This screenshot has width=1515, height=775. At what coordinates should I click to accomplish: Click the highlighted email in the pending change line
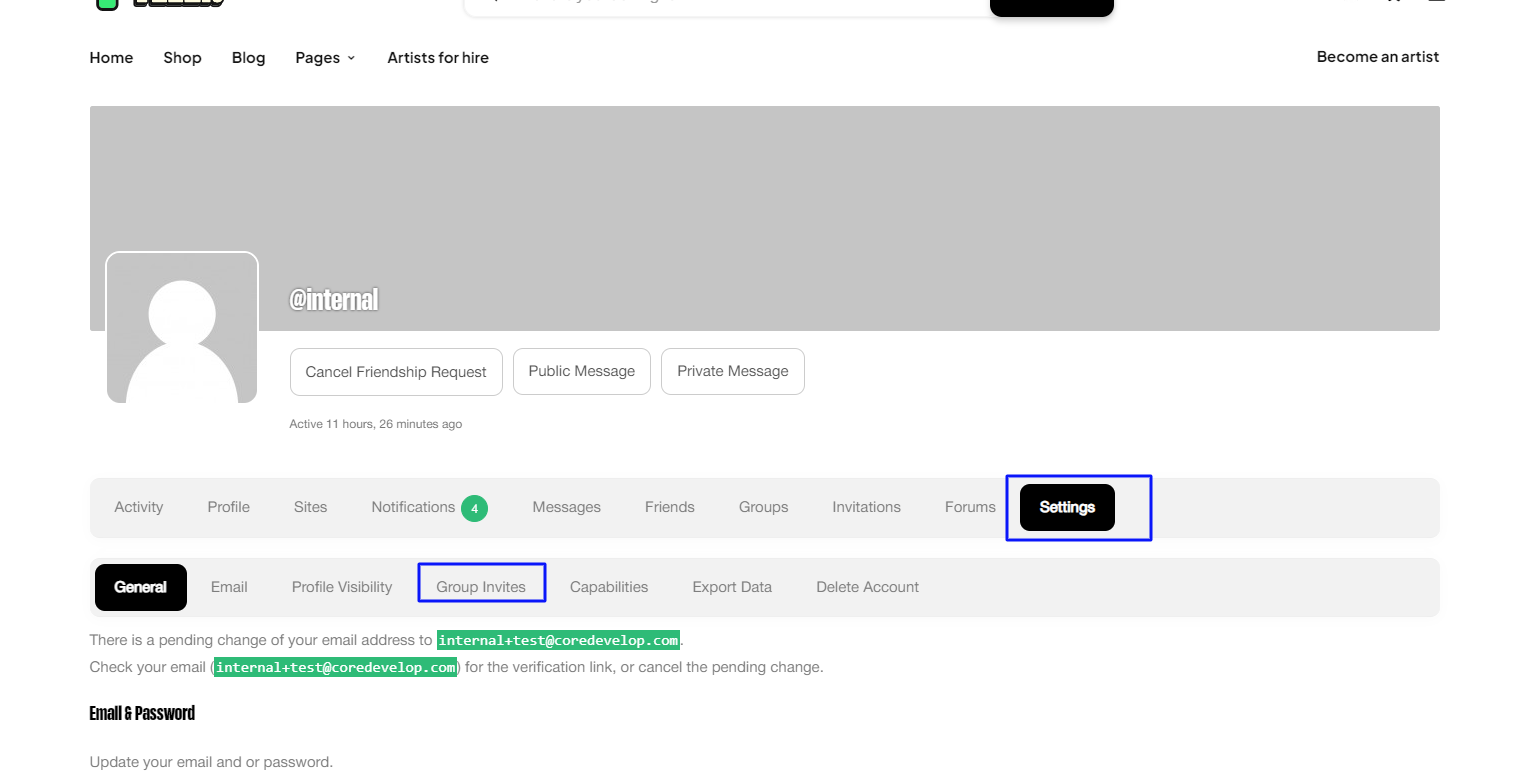tap(559, 640)
